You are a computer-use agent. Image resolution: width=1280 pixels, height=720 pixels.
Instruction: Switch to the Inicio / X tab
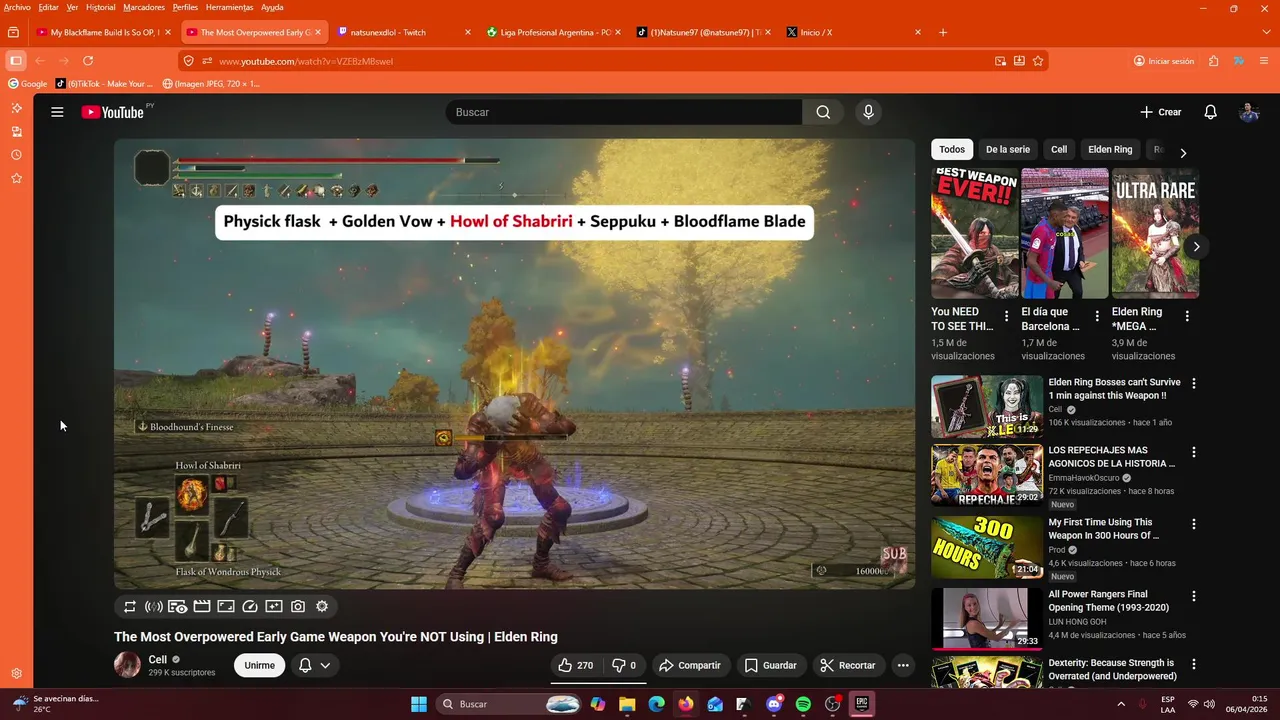click(853, 32)
